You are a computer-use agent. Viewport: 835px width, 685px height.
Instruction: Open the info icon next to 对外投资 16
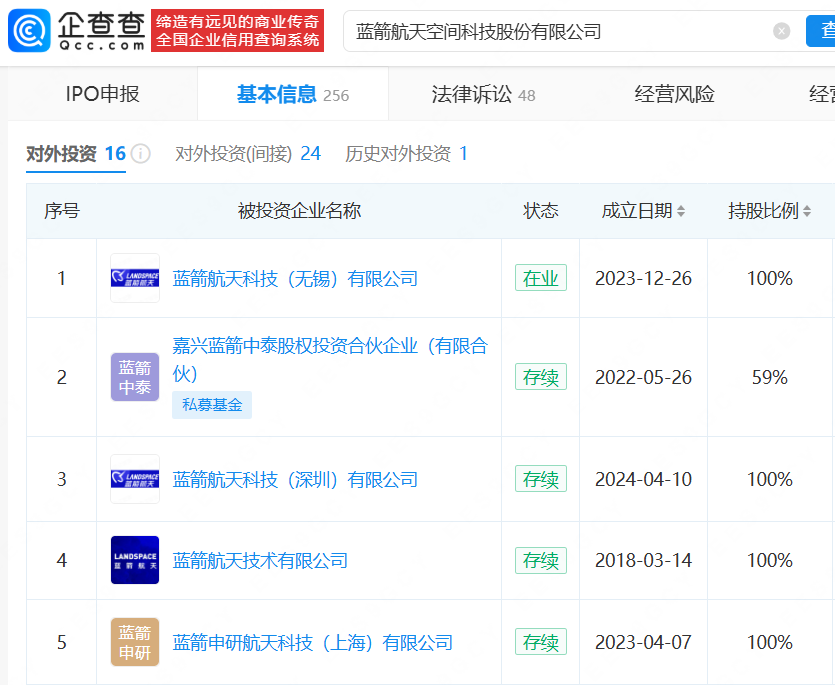pyautogui.click(x=141, y=154)
